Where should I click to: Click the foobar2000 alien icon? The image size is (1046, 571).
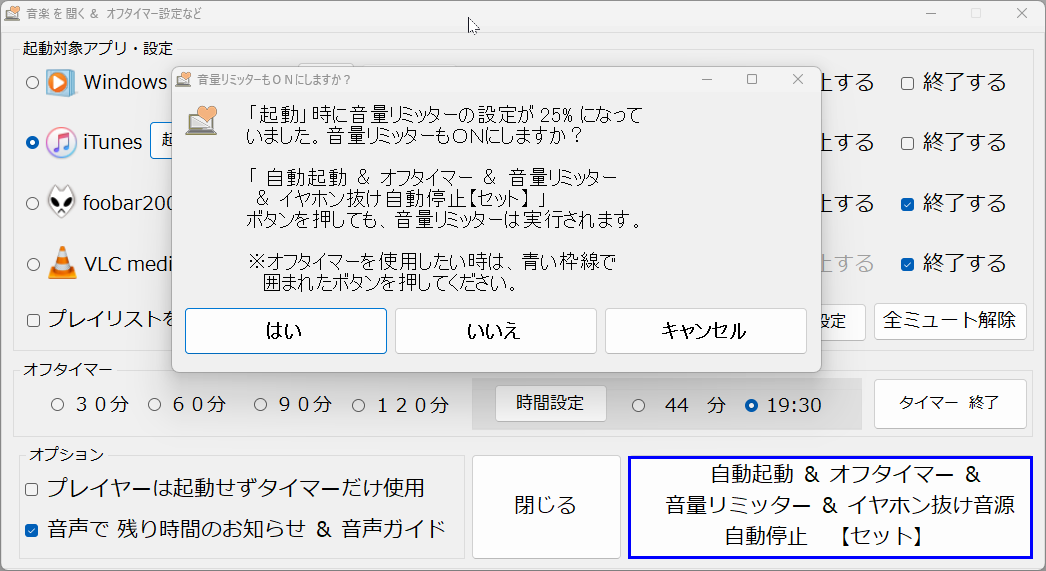[x=61, y=203]
